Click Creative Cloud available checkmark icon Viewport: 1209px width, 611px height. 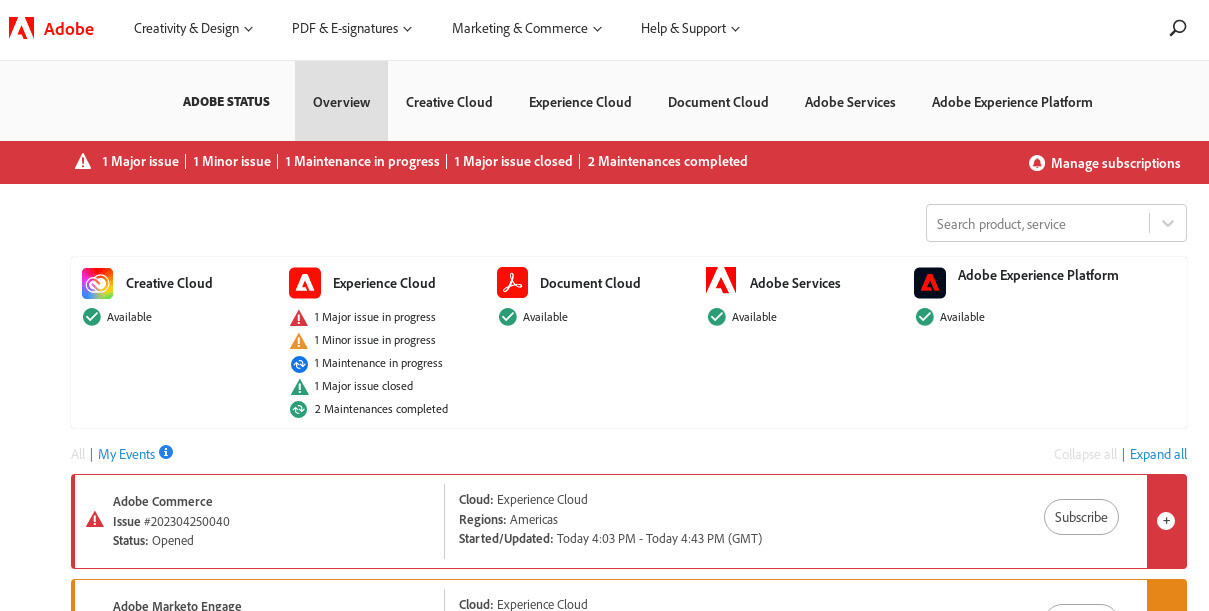92,317
